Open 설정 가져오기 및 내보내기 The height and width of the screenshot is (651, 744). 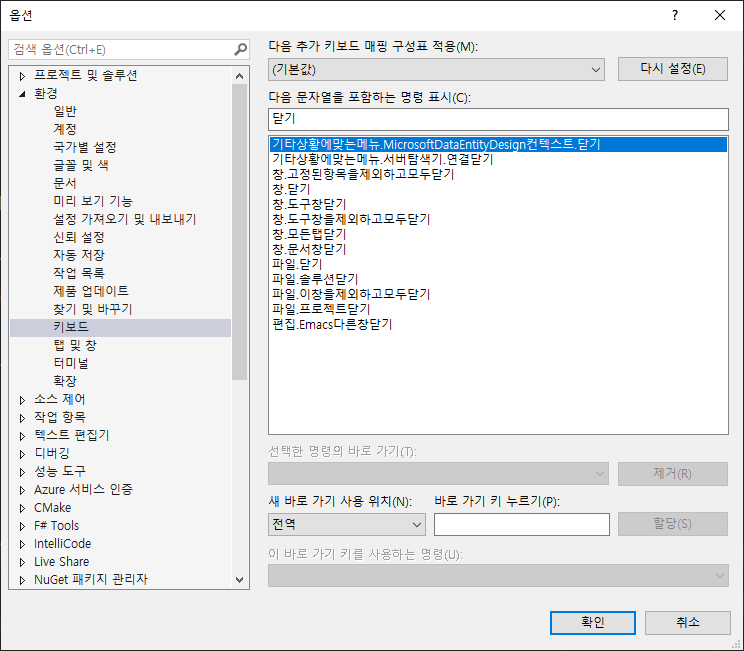click(x=124, y=219)
